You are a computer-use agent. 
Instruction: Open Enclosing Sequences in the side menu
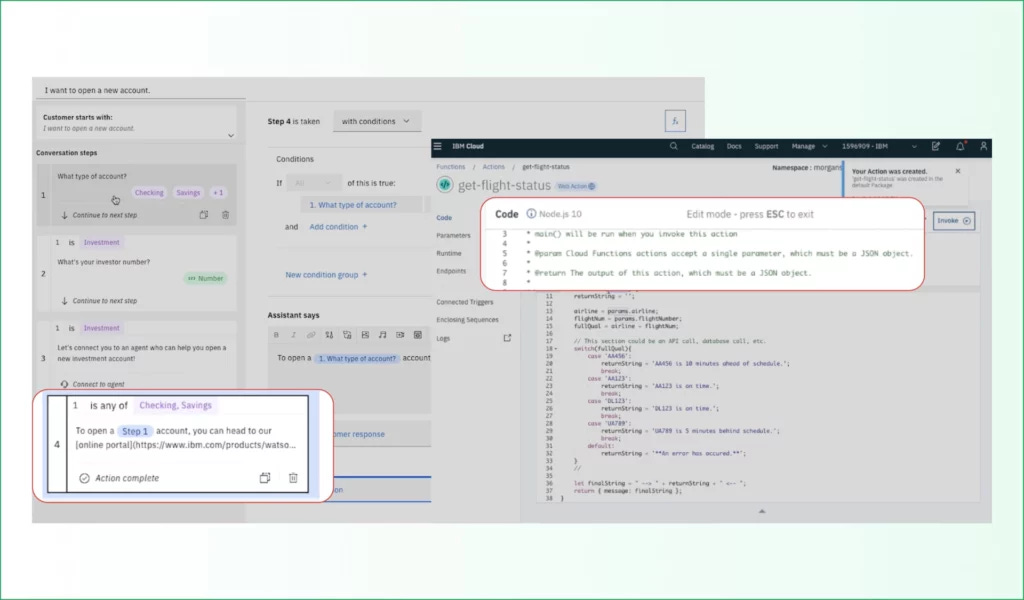[468, 320]
